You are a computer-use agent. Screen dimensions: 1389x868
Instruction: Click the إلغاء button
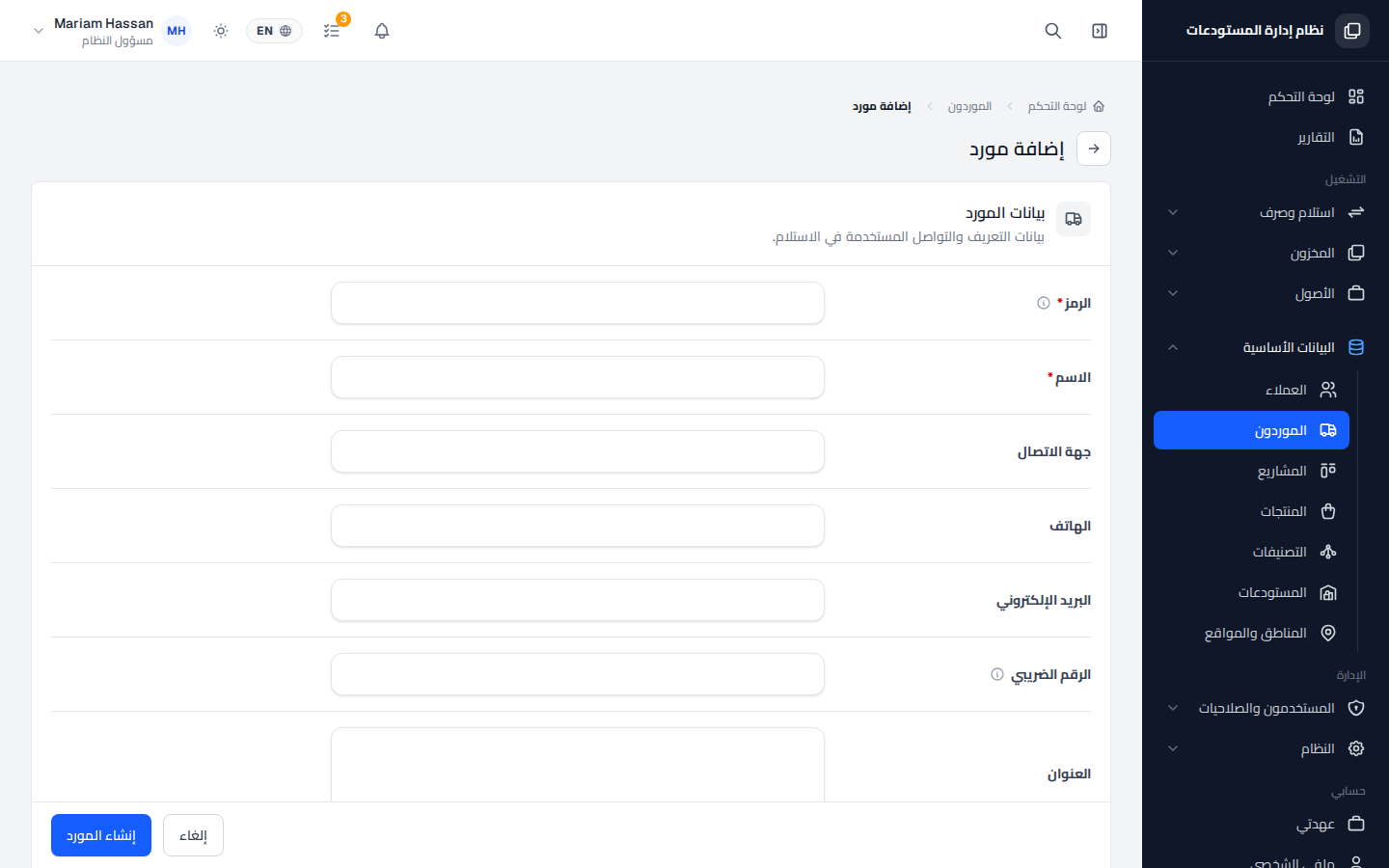pos(193,835)
